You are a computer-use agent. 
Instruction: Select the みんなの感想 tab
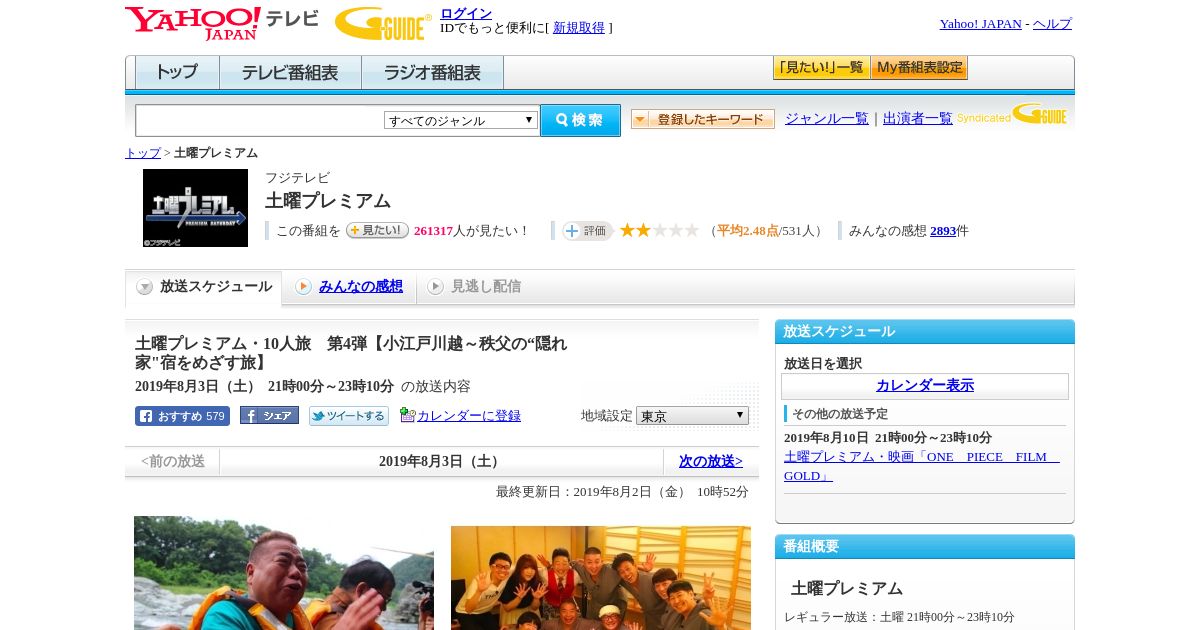point(349,287)
